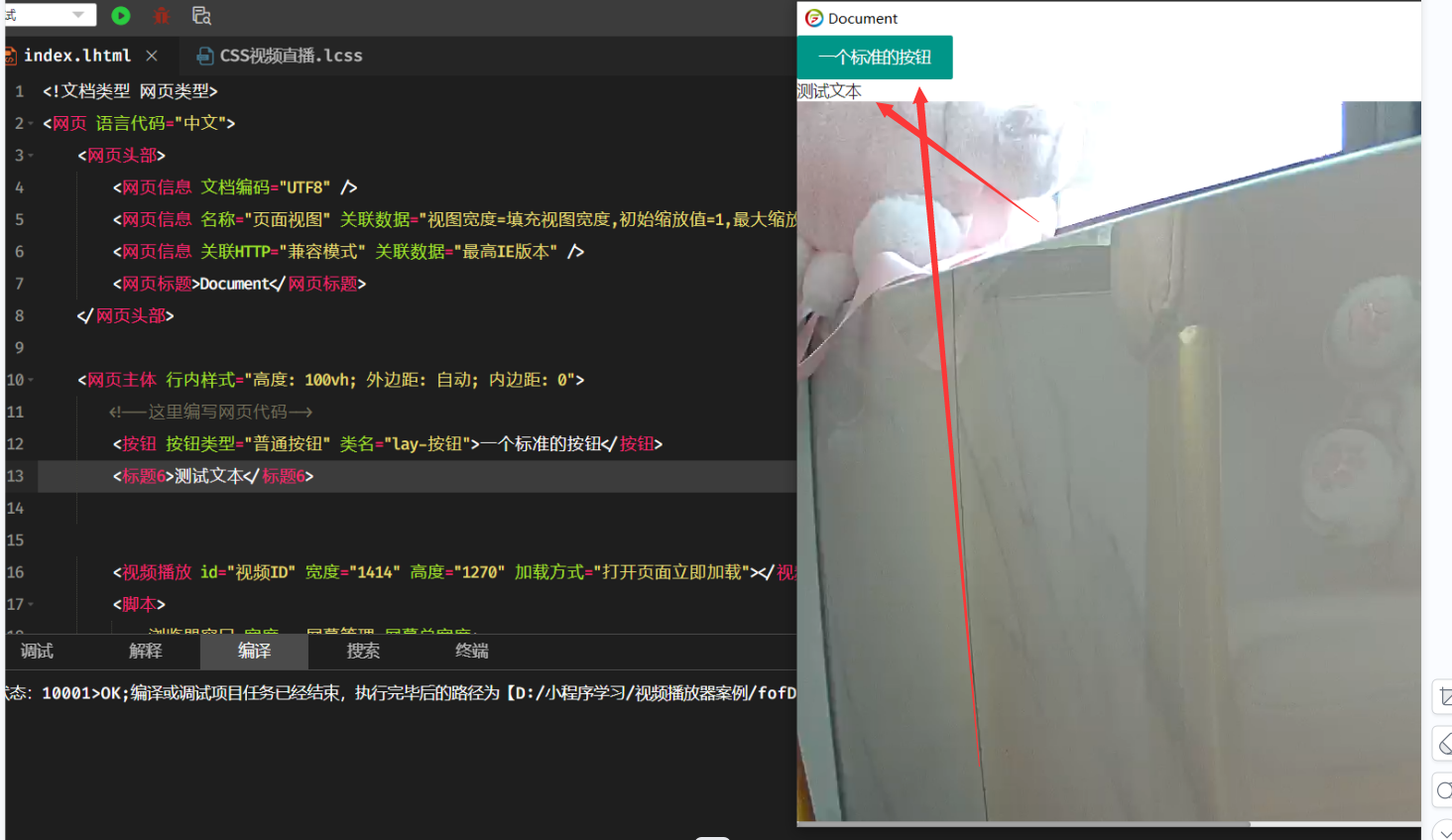Click the 网页标题 Document line of code

(x=239, y=284)
